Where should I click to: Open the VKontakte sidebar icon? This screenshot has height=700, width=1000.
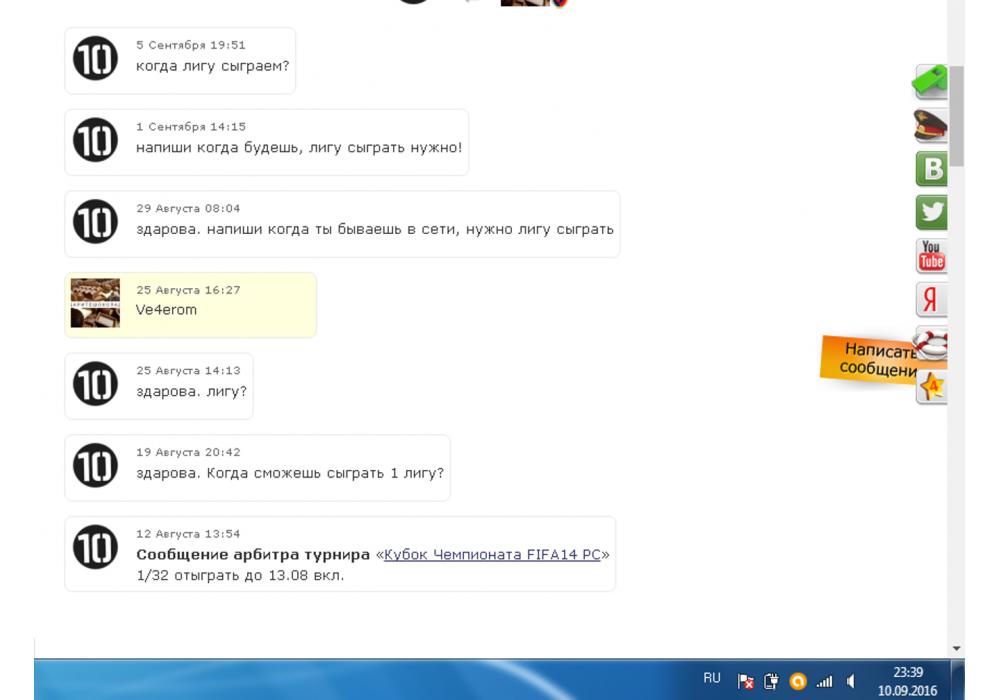point(932,169)
